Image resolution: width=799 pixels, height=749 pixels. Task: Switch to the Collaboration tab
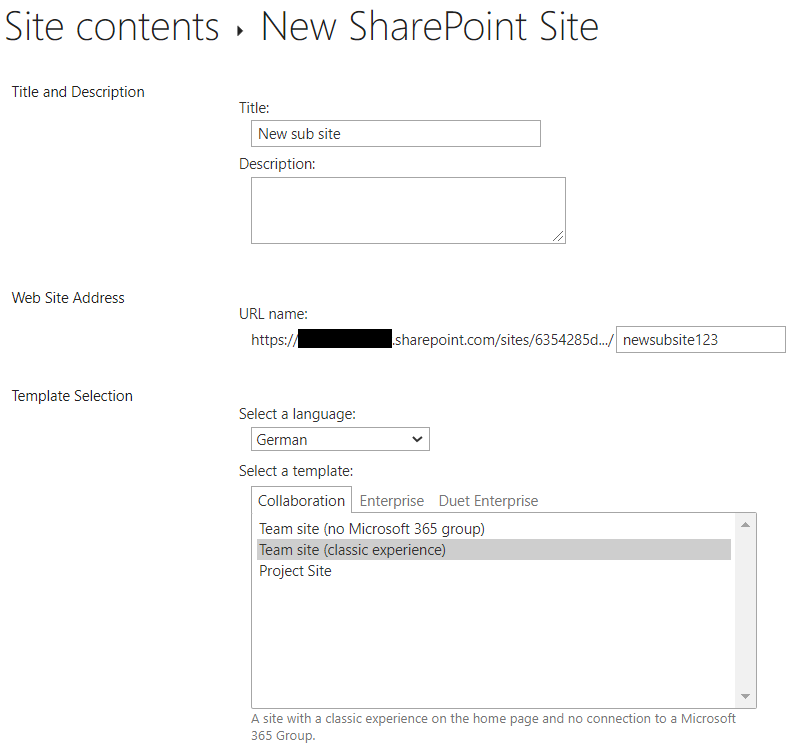(301, 501)
